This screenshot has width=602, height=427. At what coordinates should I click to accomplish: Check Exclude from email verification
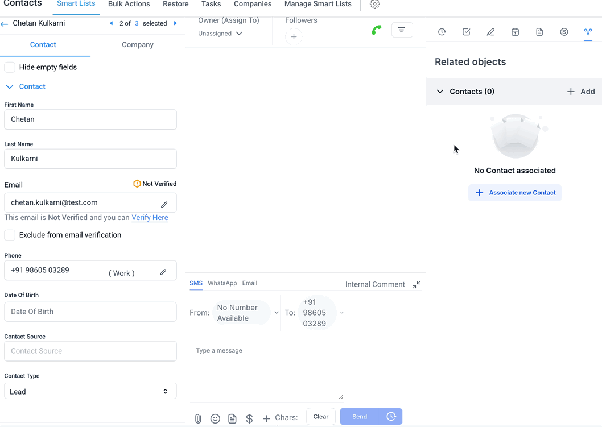tap(10, 235)
